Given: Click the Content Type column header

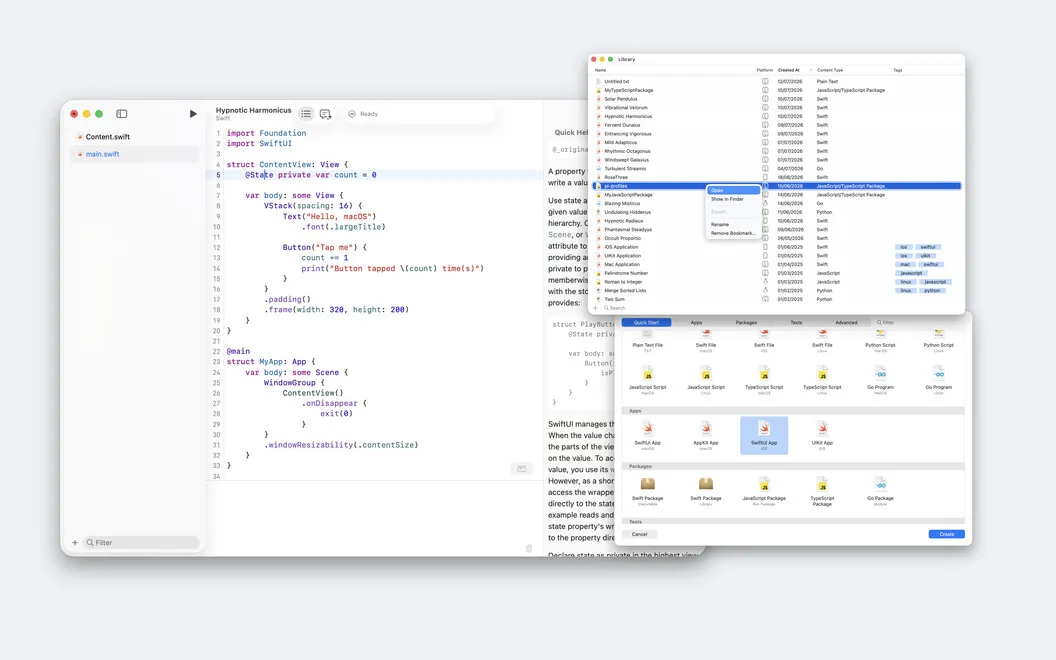Looking at the screenshot, I should click(x=830, y=70).
